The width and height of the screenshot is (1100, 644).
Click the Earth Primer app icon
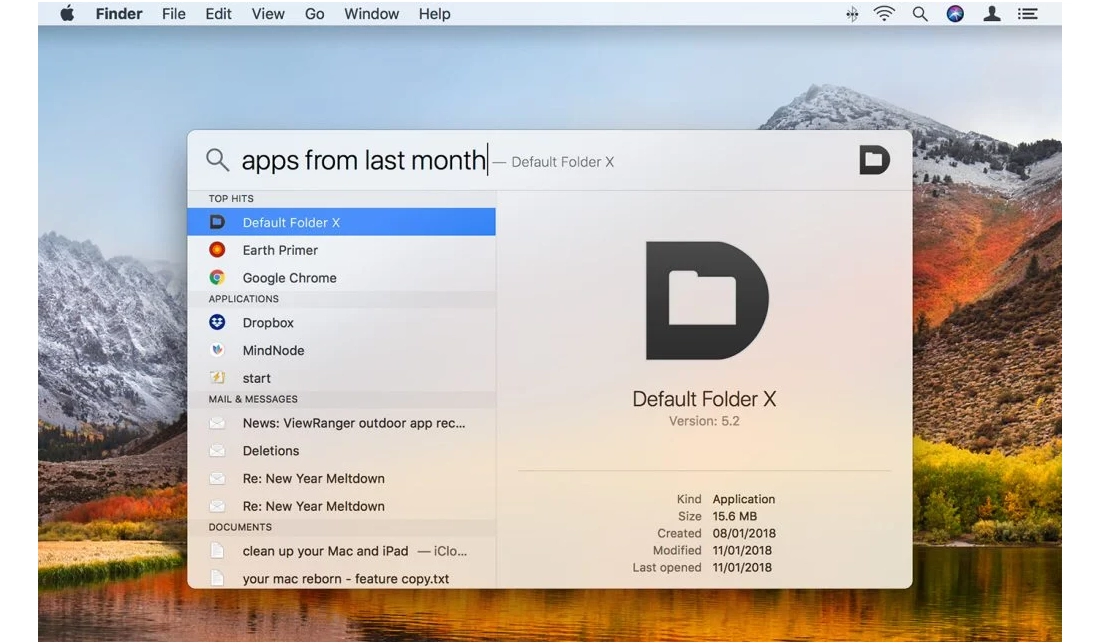tap(217, 250)
